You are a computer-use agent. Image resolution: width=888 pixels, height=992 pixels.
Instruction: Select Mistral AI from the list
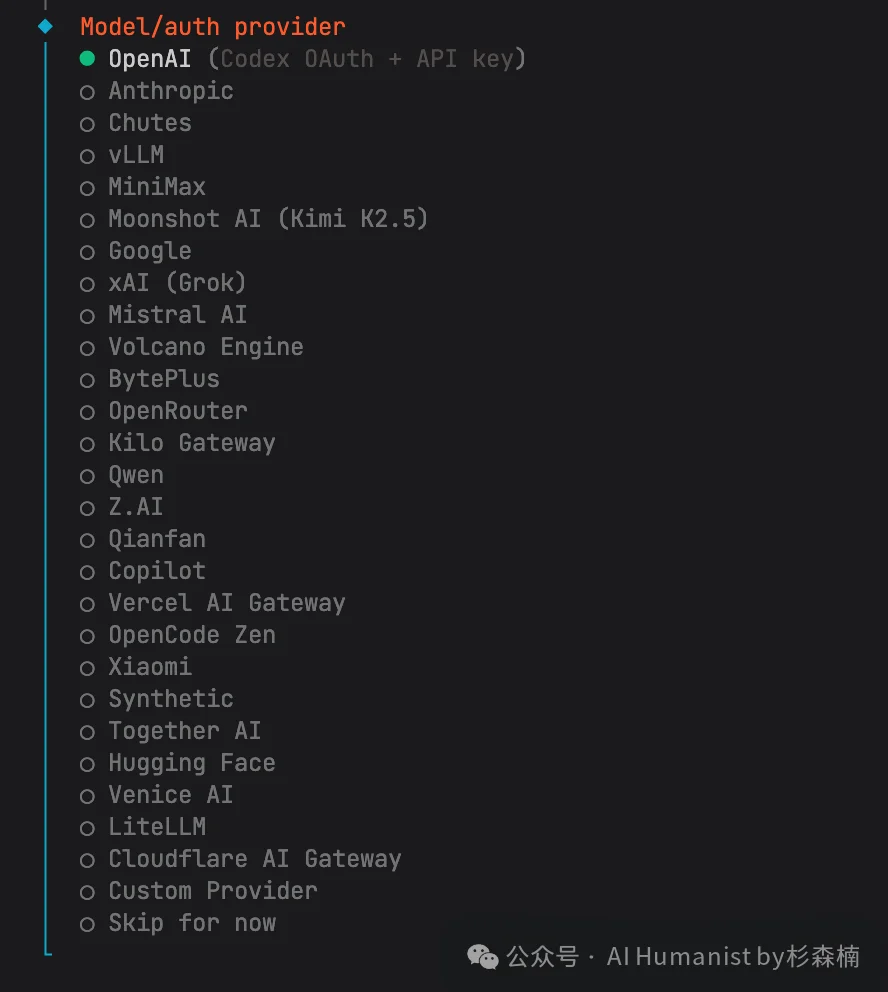tap(177, 315)
